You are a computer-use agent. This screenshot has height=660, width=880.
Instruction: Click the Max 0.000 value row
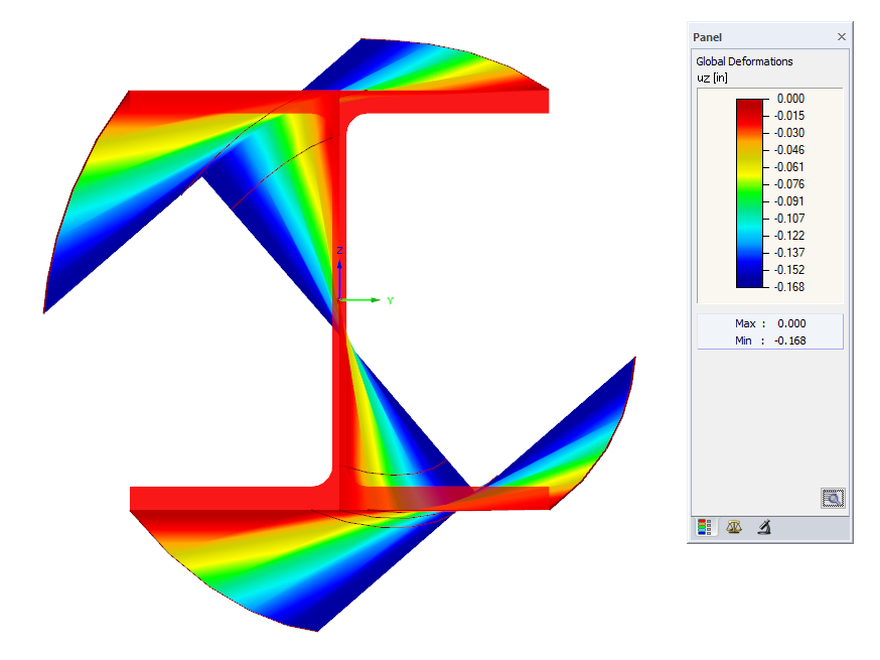click(x=770, y=323)
